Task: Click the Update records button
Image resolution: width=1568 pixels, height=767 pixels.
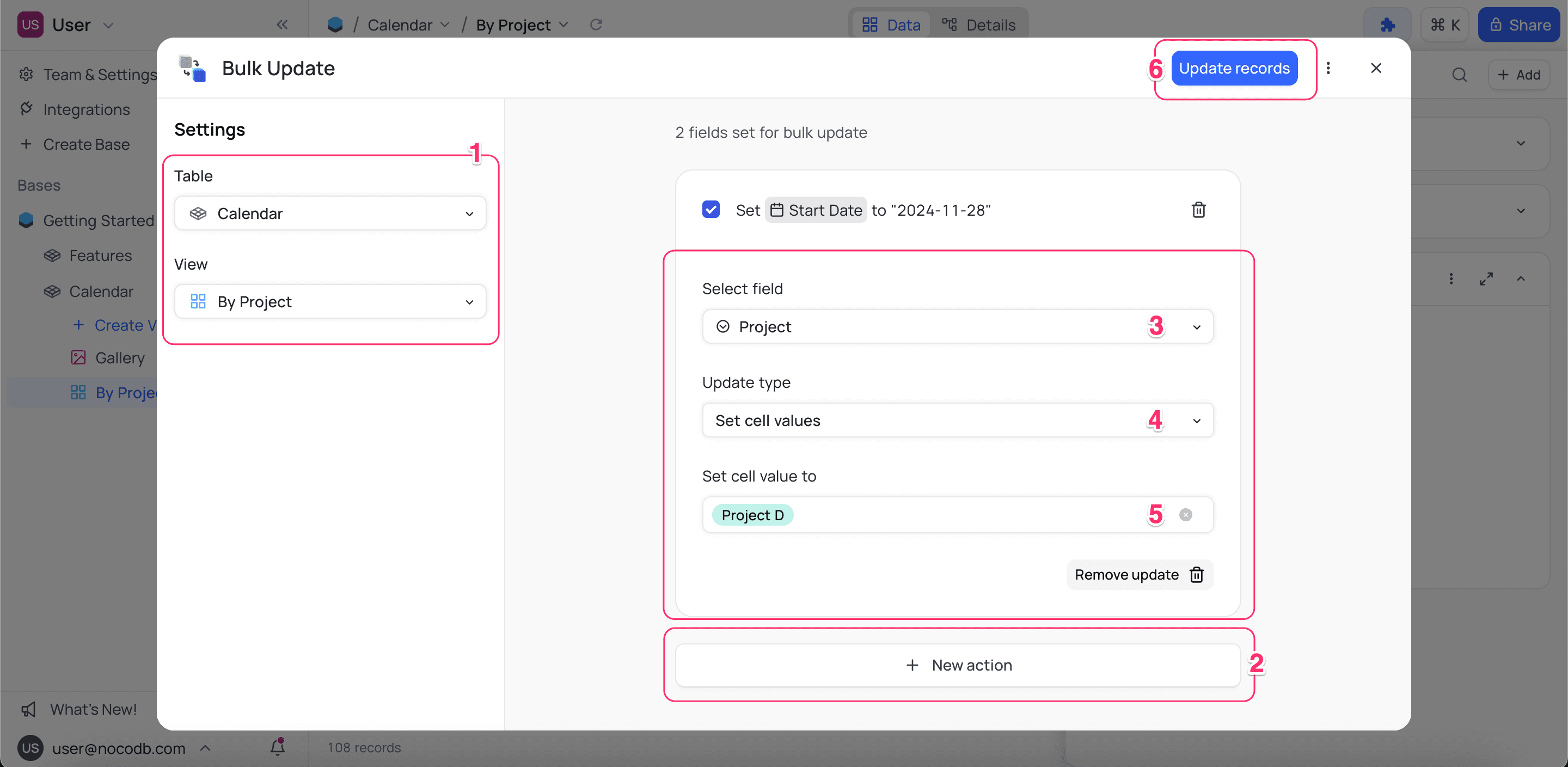Action: point(1234,68)
